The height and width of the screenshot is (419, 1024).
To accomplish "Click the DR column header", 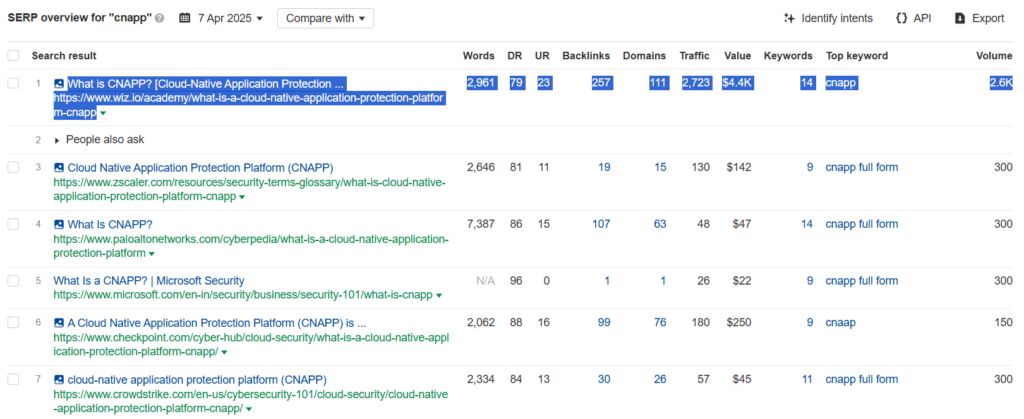I will coord(515,56).
